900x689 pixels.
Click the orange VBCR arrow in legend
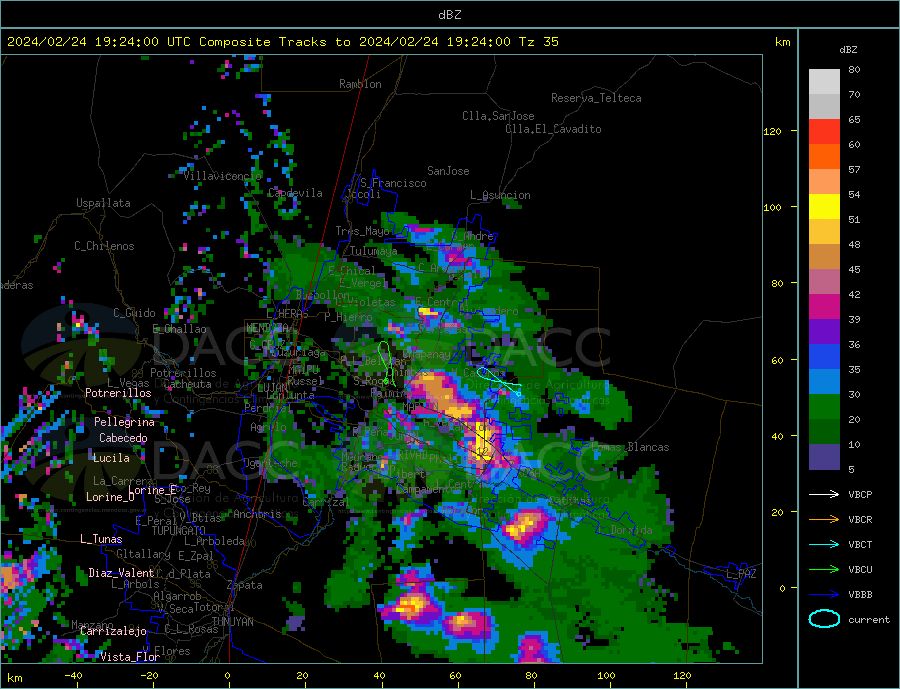point(824,519)
